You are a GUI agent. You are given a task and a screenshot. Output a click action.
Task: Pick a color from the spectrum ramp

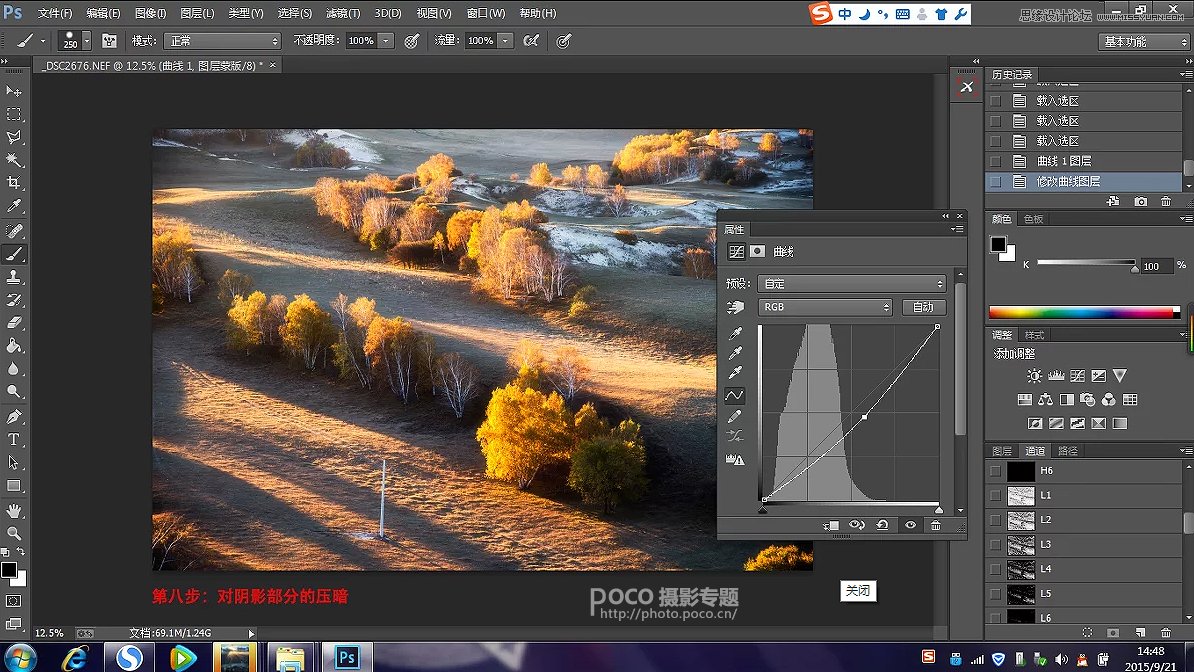tap(1084, 312)
